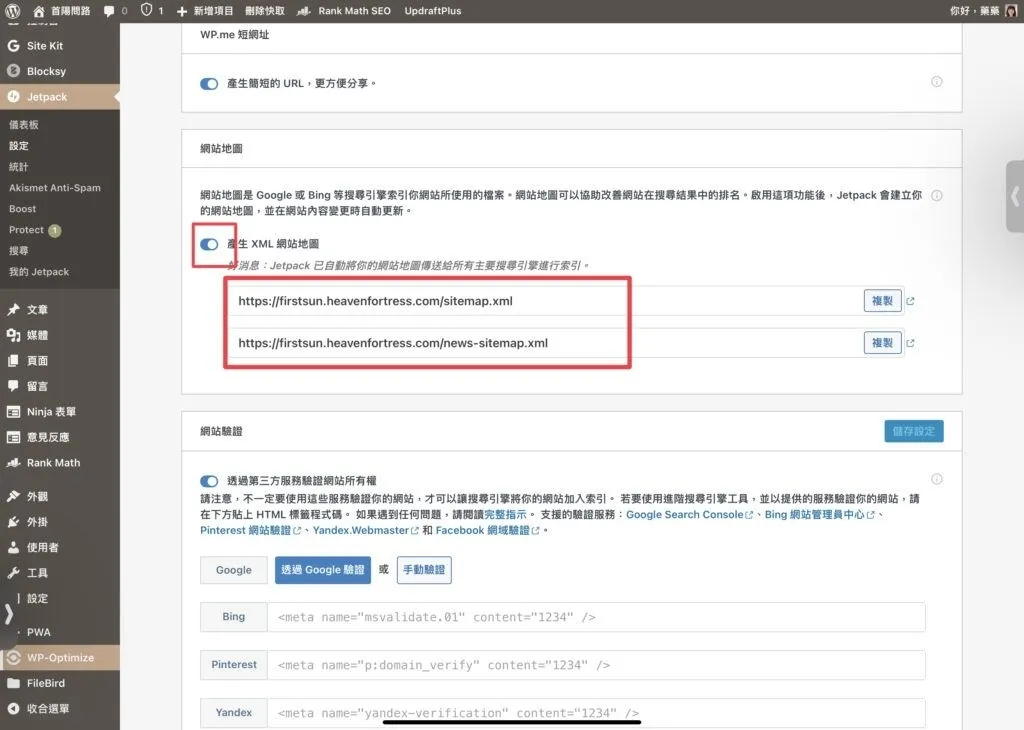The height and width of the screenshot is (730, 1024).
Task: Click info icon in 網站地圖 section
Action: point(937,196)
